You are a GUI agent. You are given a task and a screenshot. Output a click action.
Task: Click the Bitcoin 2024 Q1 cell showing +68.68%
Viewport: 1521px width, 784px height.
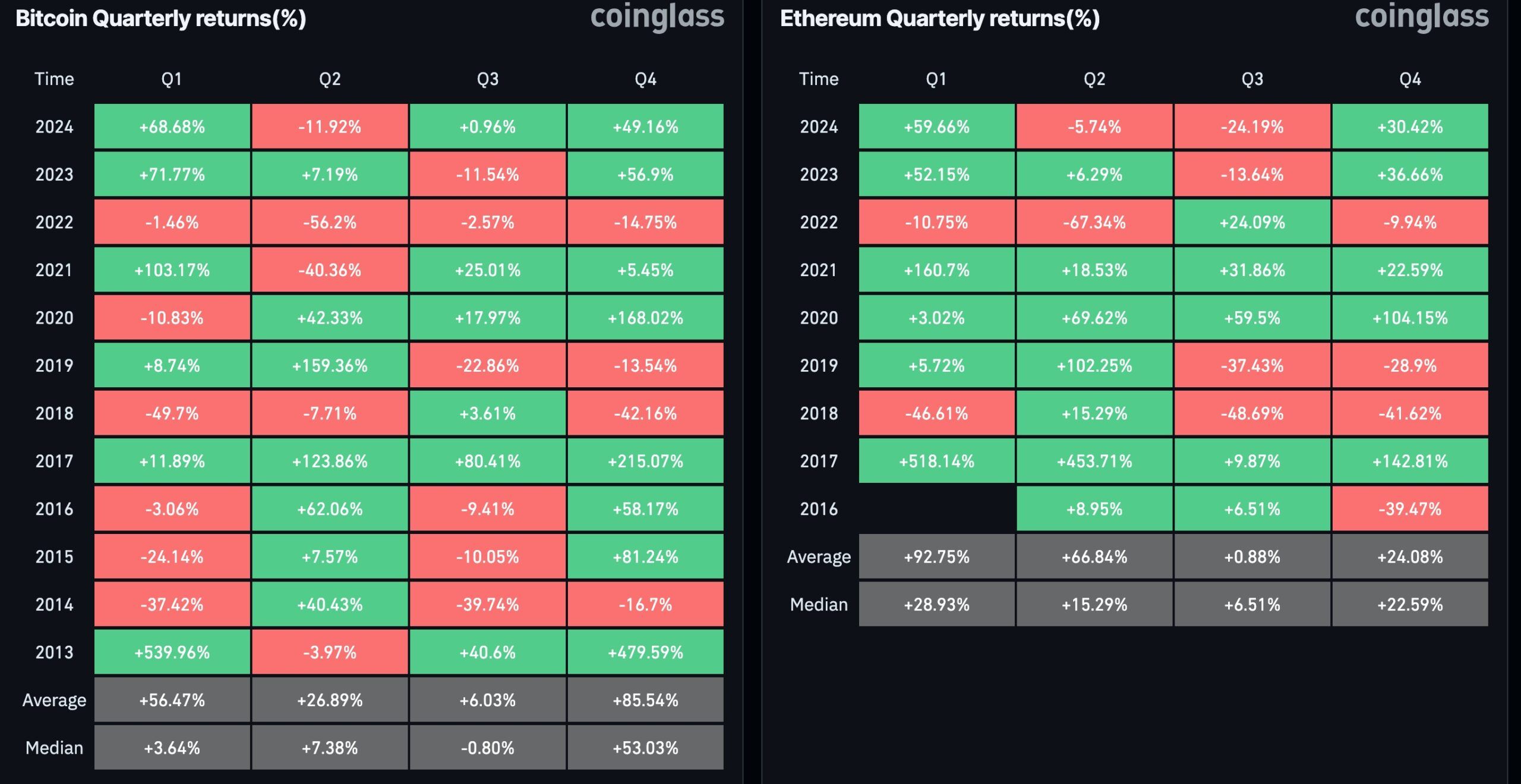coord(172,127)
